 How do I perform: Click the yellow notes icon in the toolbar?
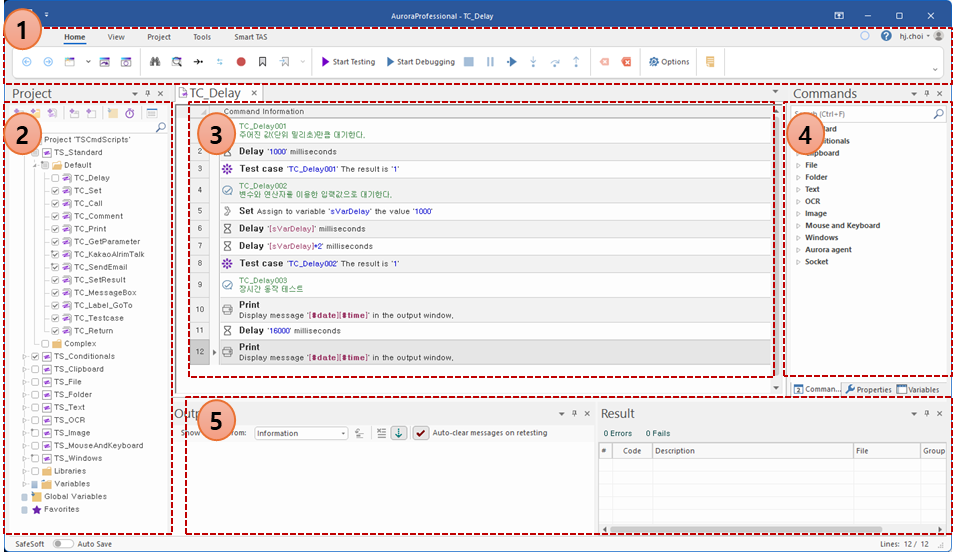click(710, 61)
